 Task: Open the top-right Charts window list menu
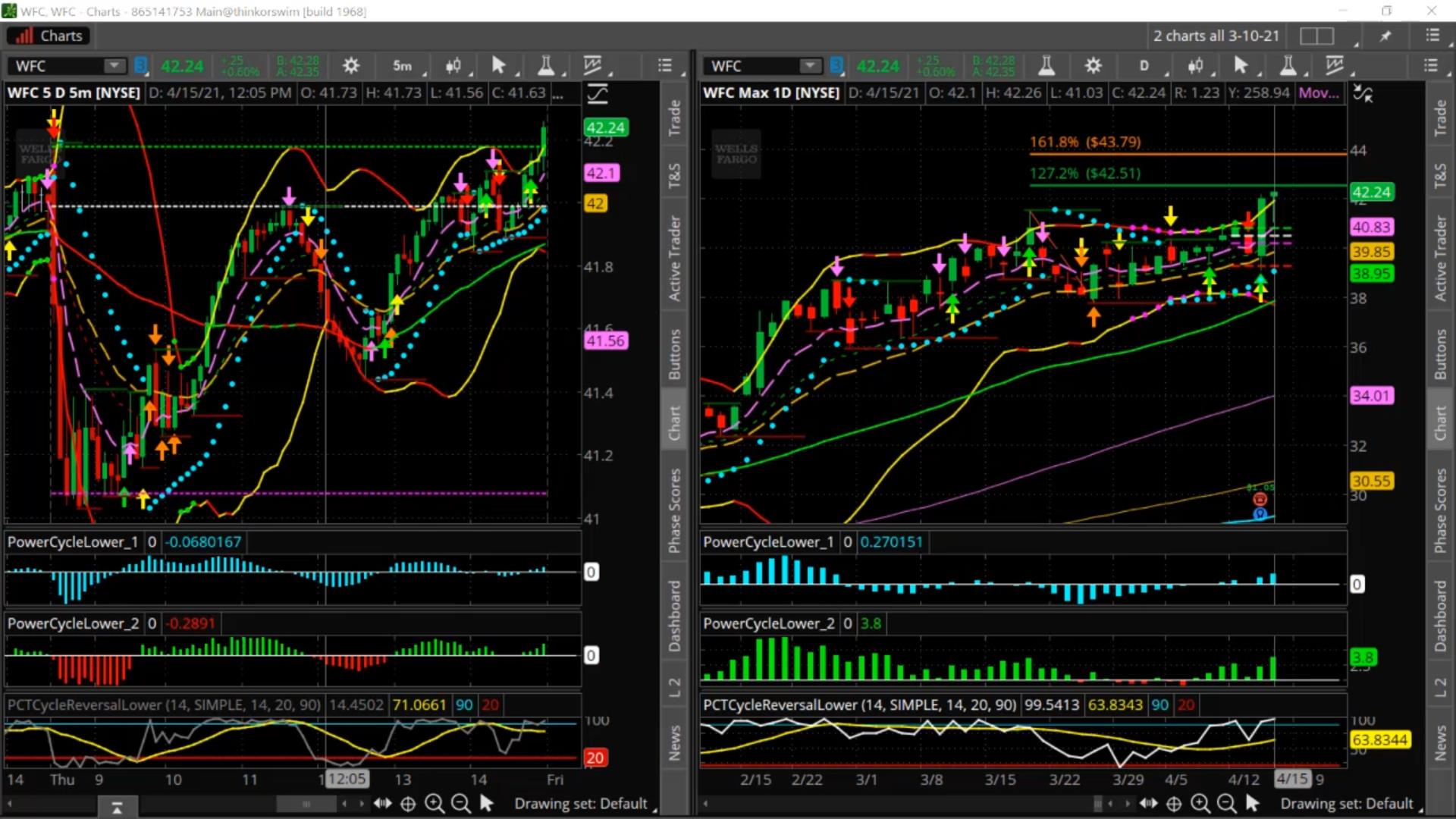pos(1432,36)
